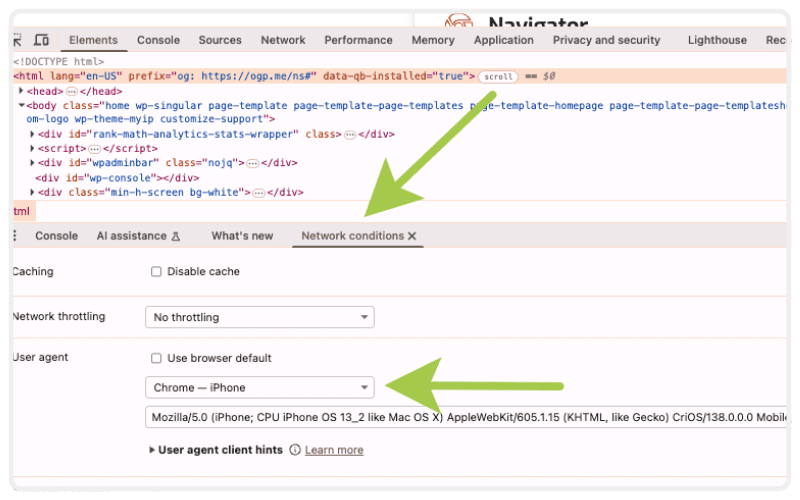Click the html breadcrumb item
Viewport: 800px width, 500px height.
(x=22, y=211)
